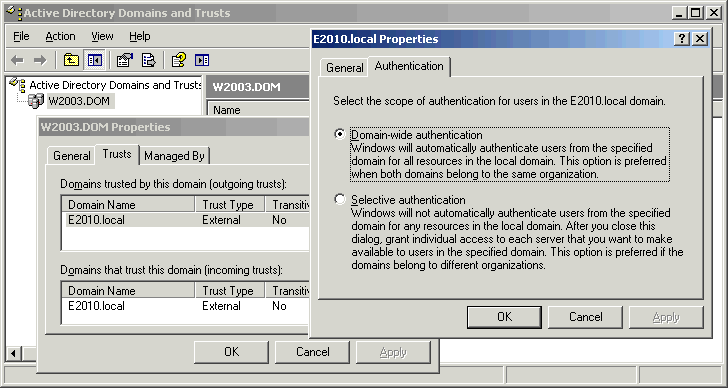Click External trust type in incoming trusts row
The image size is (728, 388).
point(221,306)
